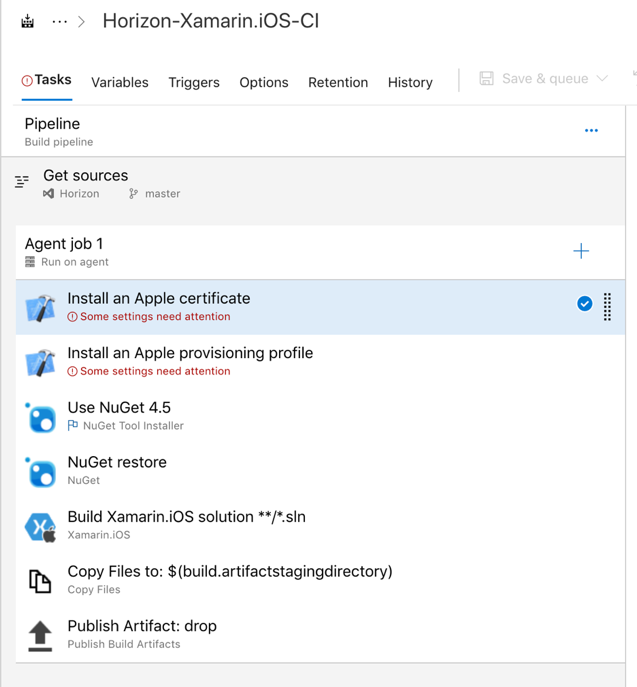Select Install an Apple provisioning profile task
The image size is (637, 687).
(320, 362)
